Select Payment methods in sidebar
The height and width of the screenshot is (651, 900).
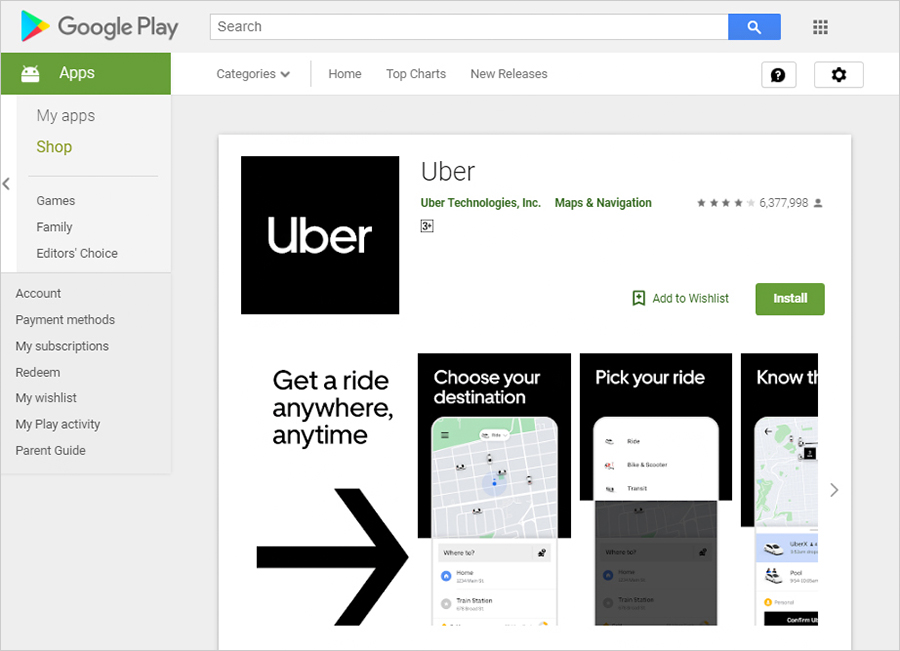[x=65, y=320]
